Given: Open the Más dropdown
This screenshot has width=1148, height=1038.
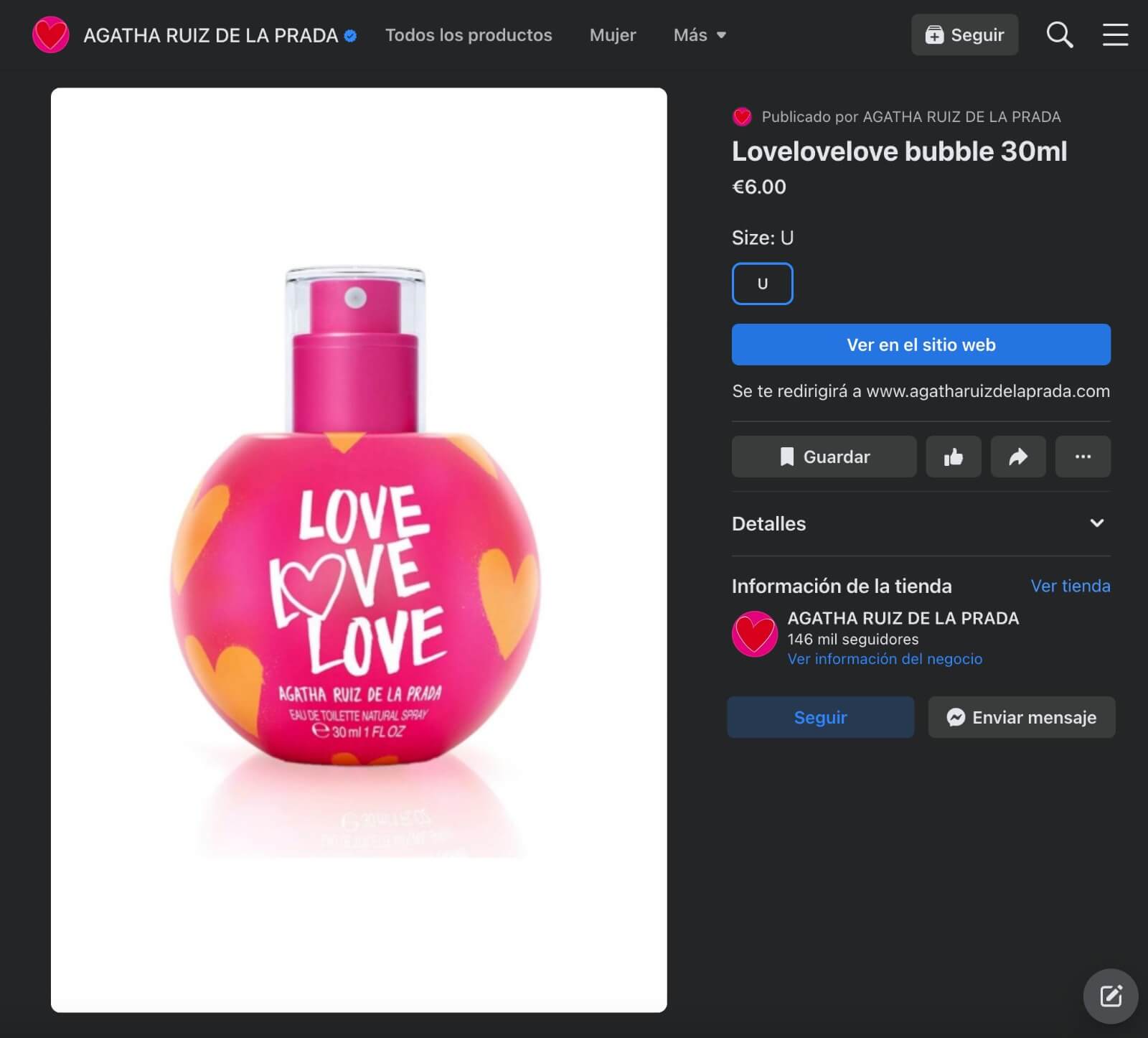Looking at the screenshot, I should [700, 34].
